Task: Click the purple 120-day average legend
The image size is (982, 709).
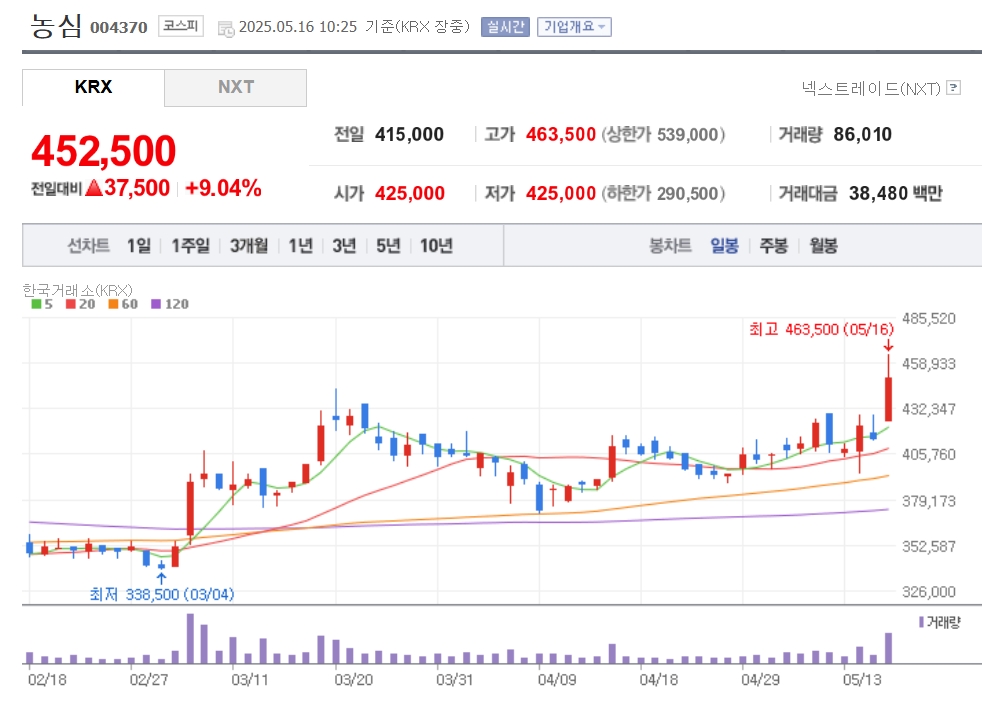Action: pos(170,304)
